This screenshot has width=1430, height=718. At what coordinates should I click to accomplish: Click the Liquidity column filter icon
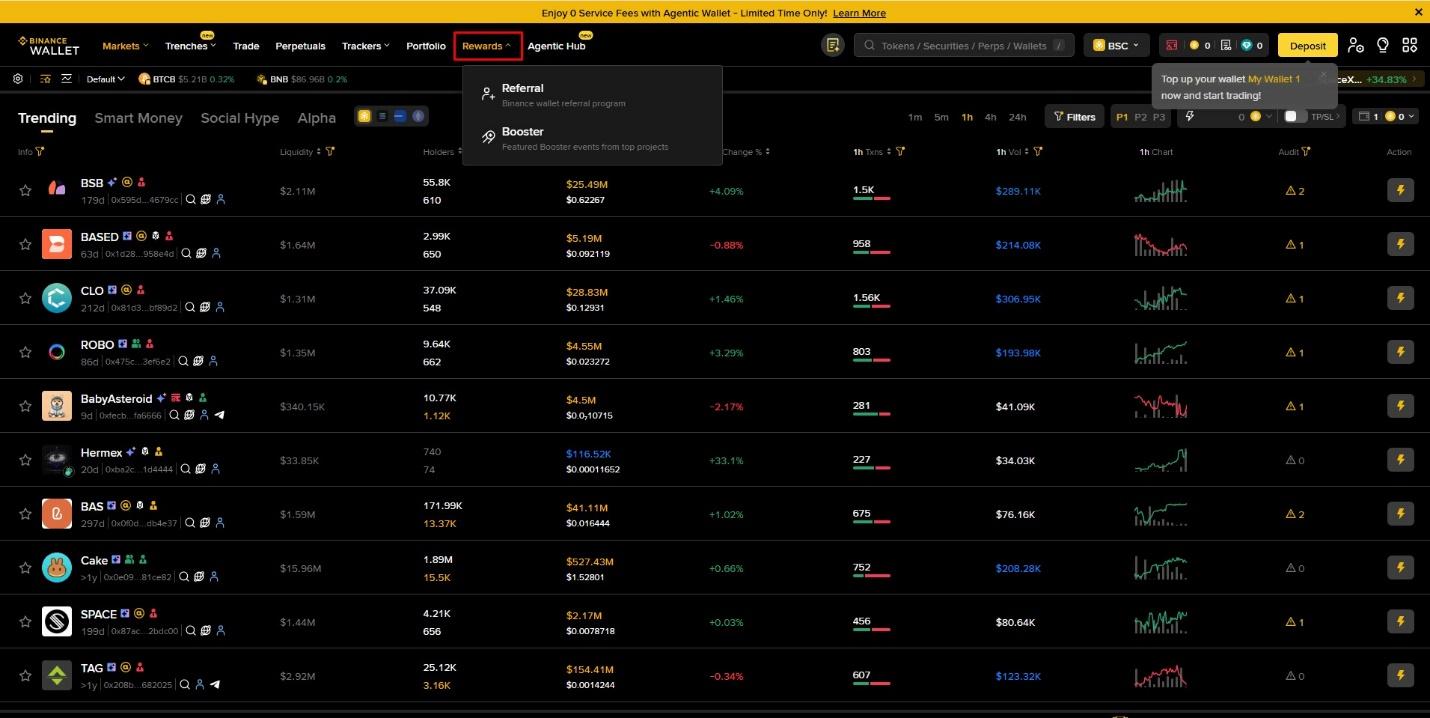coord(329,152)
